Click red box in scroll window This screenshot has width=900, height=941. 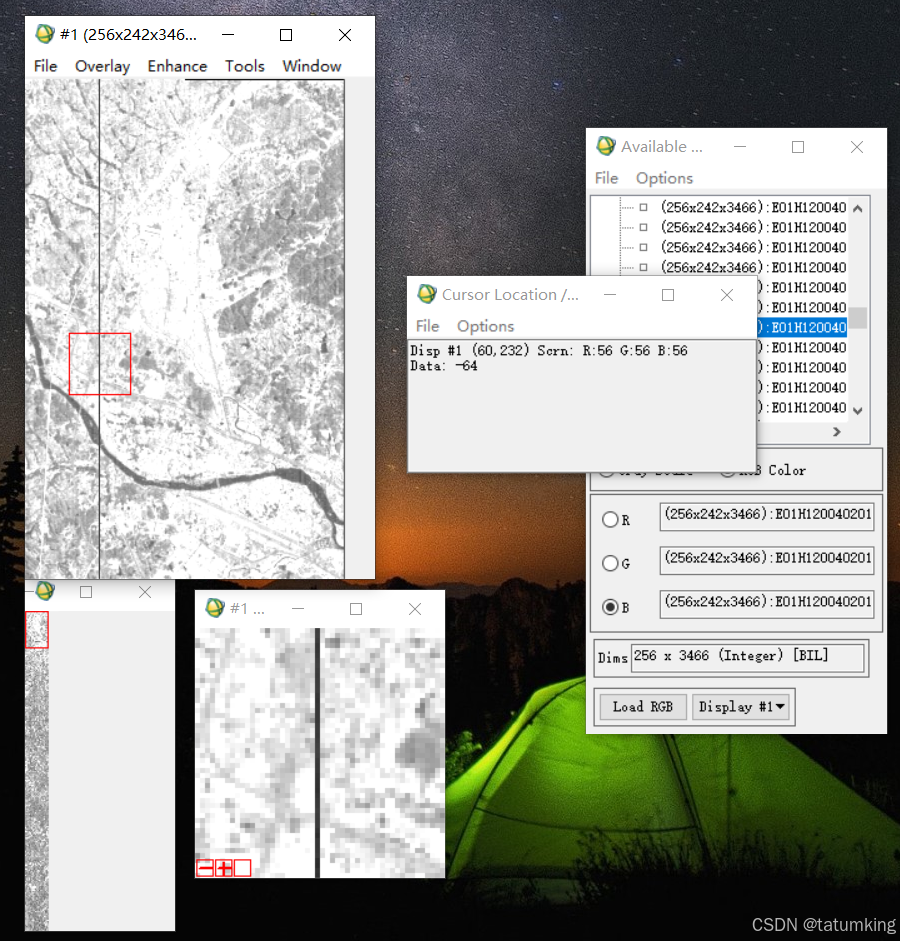point(37,630)
